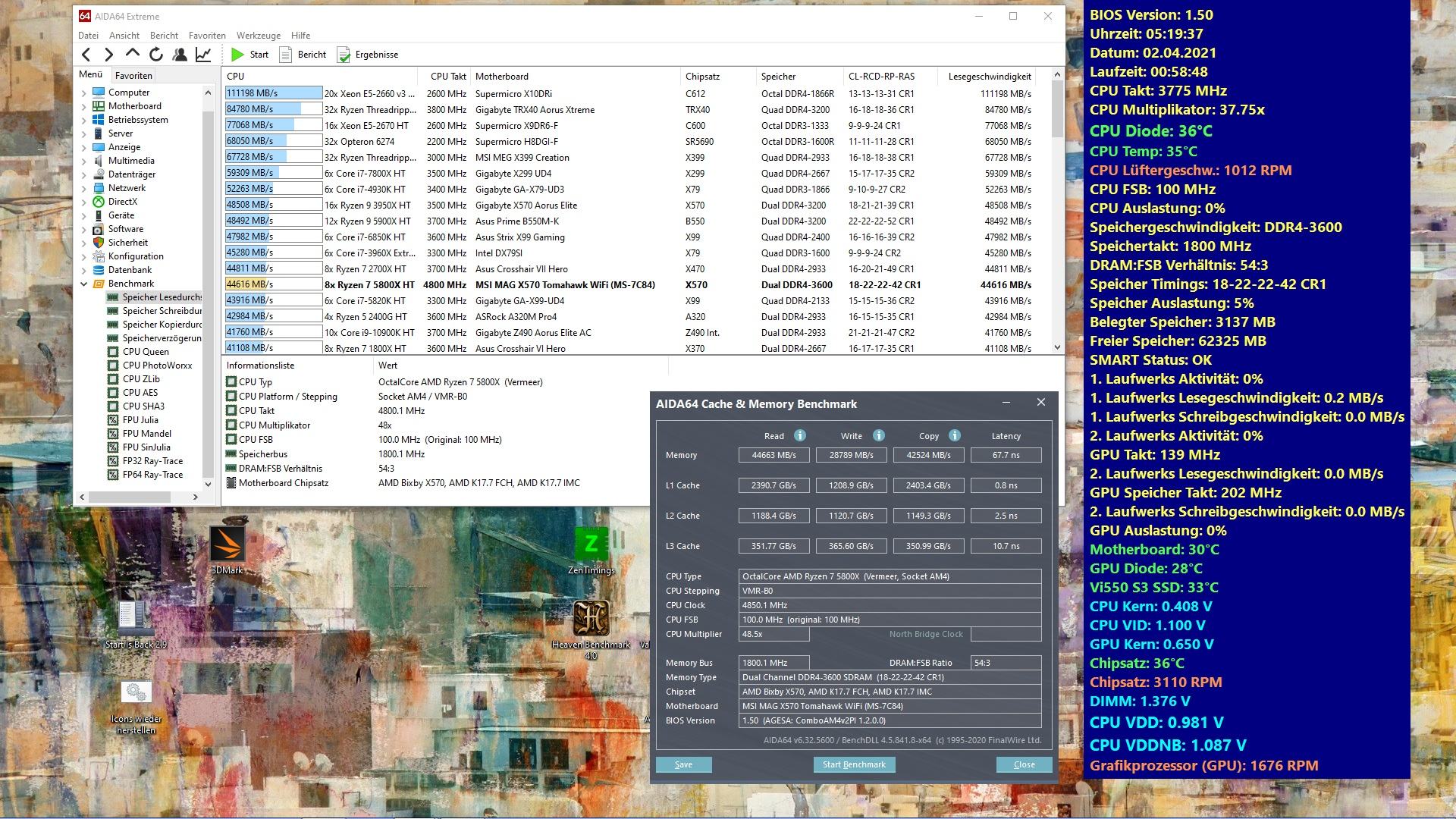The width and height of the screenshot is (1456, 819).
Task: Click the Start Benchmark button
Action: coord(854,764)
